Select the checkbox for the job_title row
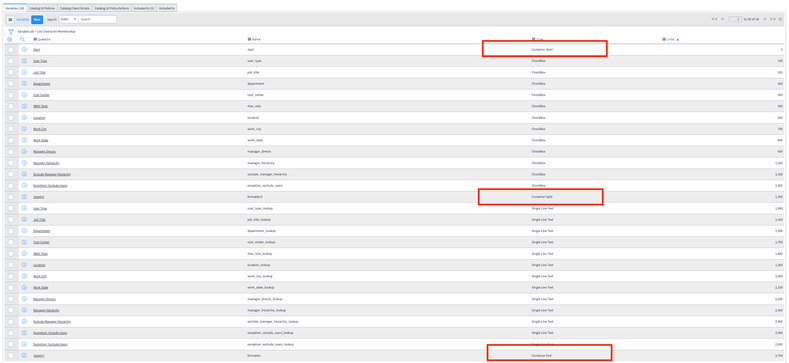The height and width of the screenshot is (363, 789). click(11, 72)
